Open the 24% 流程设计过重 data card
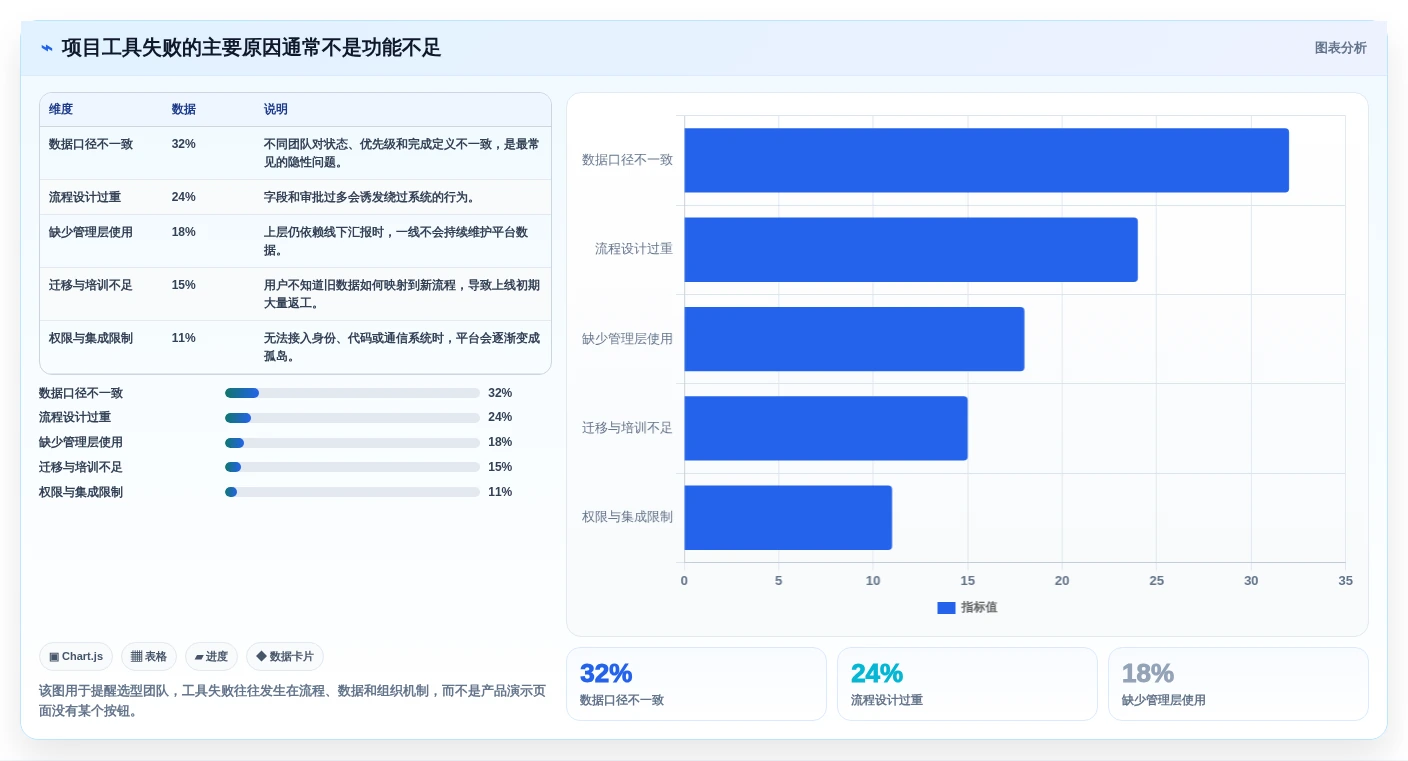 click(x=967, y=684)
